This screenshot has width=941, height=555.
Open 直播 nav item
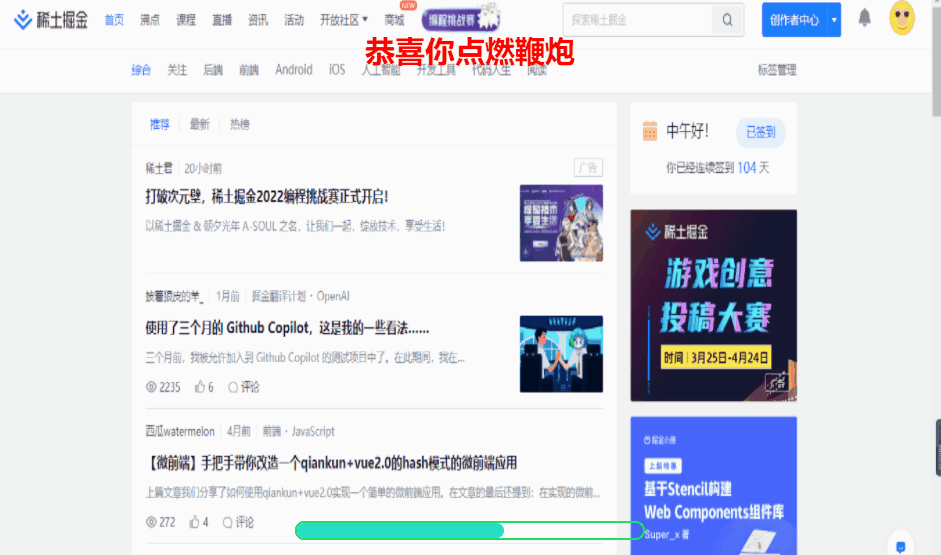click(222, 20)
